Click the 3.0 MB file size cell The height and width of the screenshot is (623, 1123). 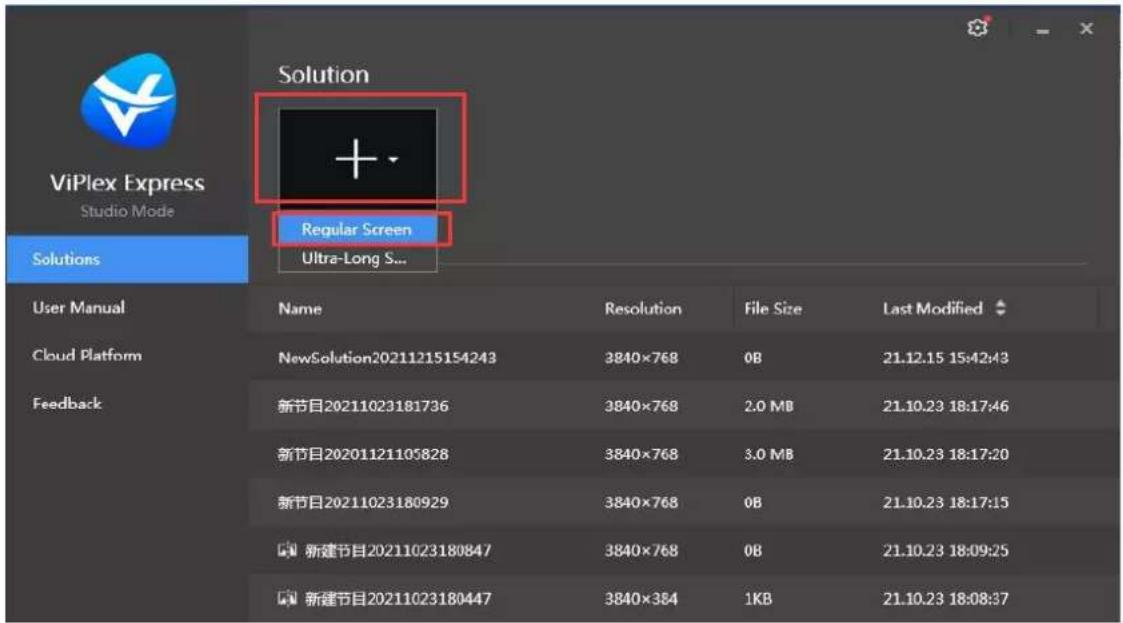point(768,454)
